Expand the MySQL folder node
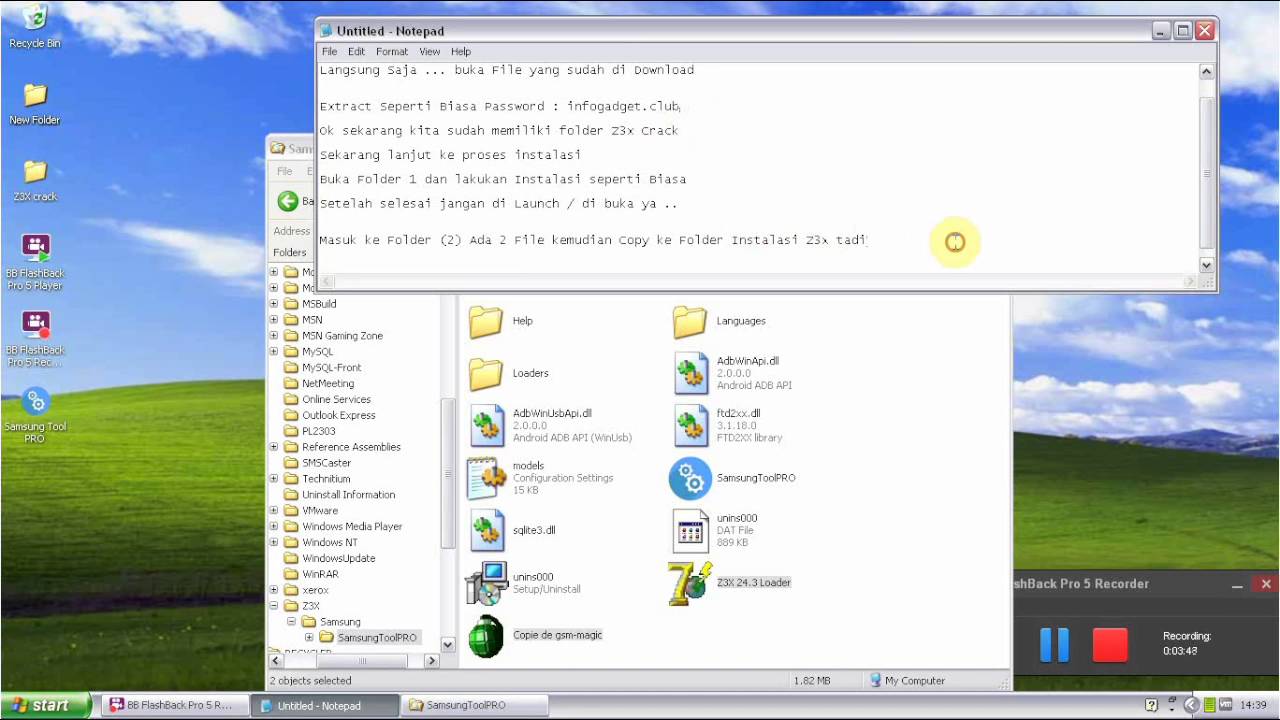Screen dimensions: 1280x720 [x=274, y=352]
